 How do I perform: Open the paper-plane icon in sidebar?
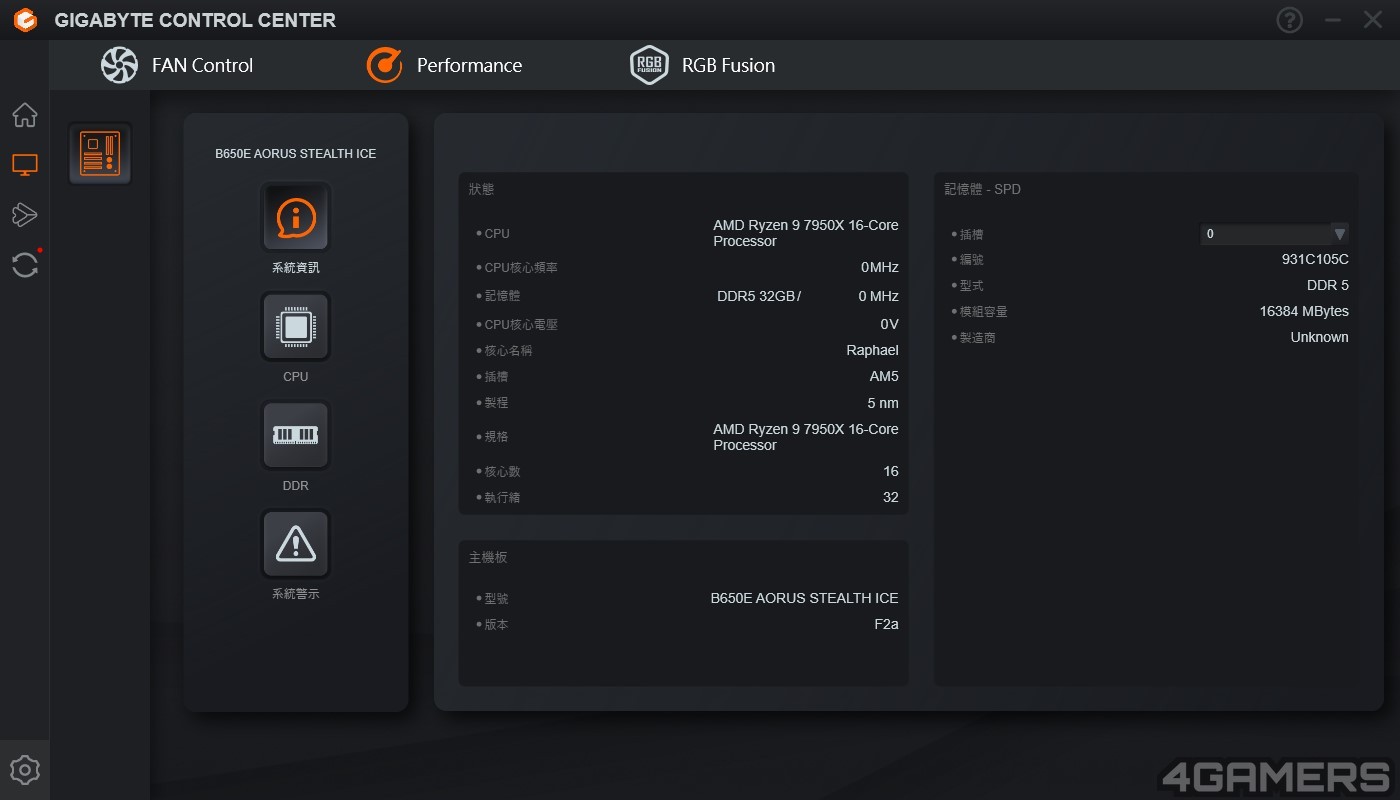coord(25,214)
